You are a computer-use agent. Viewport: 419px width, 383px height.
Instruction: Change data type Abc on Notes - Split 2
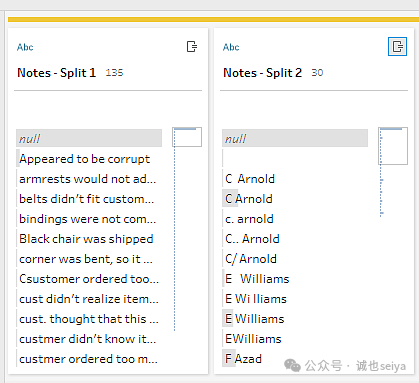(231, 47)
